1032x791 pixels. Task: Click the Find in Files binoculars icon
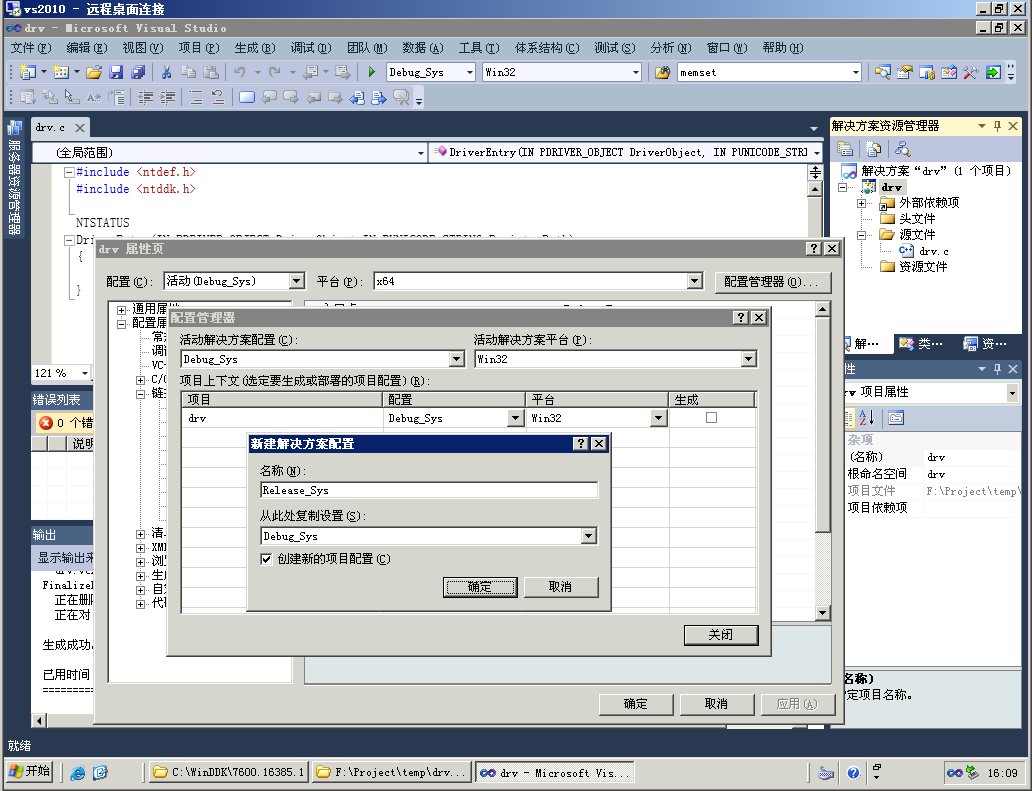(663, 72)
